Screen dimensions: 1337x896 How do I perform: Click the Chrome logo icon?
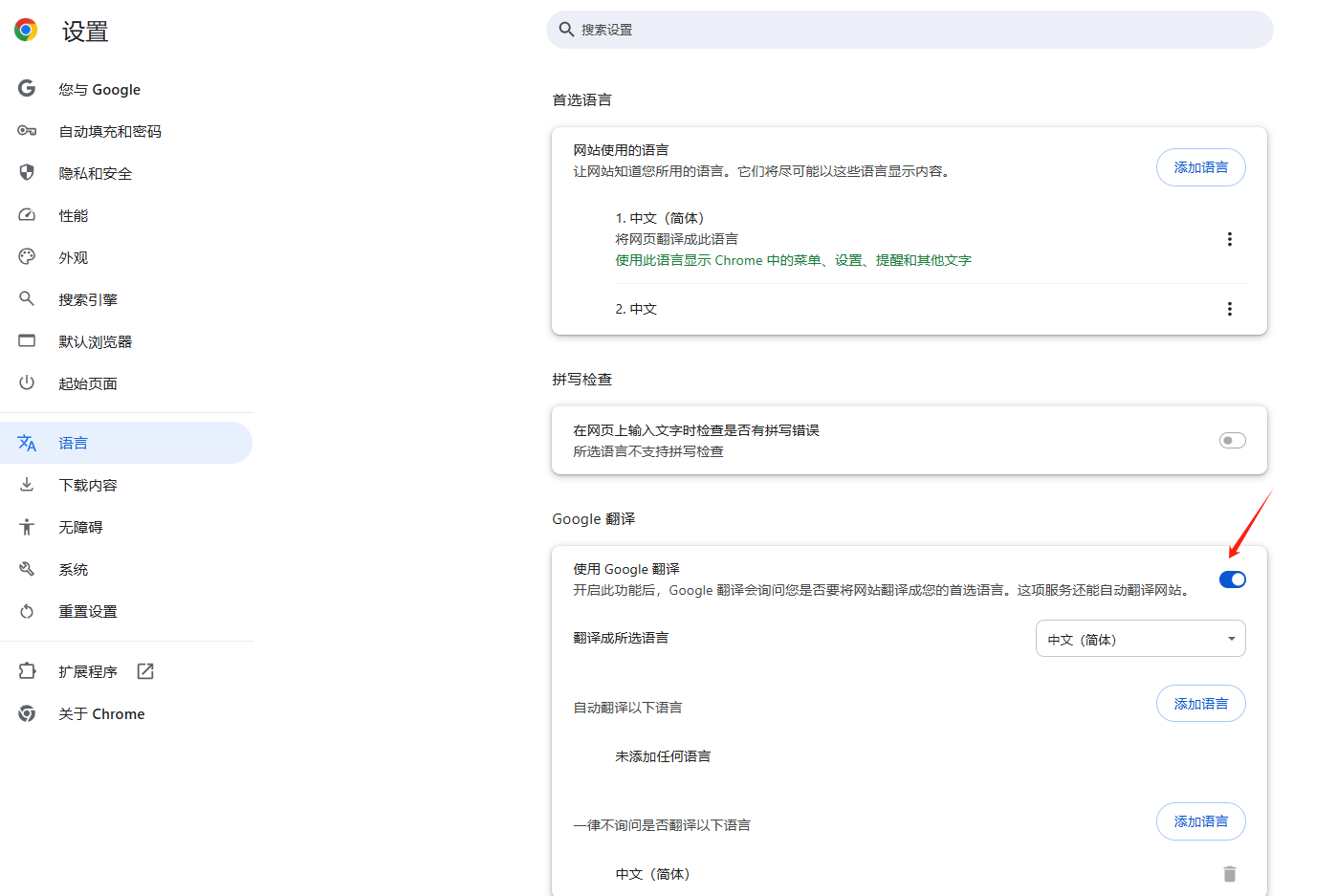tap(26, 30)
